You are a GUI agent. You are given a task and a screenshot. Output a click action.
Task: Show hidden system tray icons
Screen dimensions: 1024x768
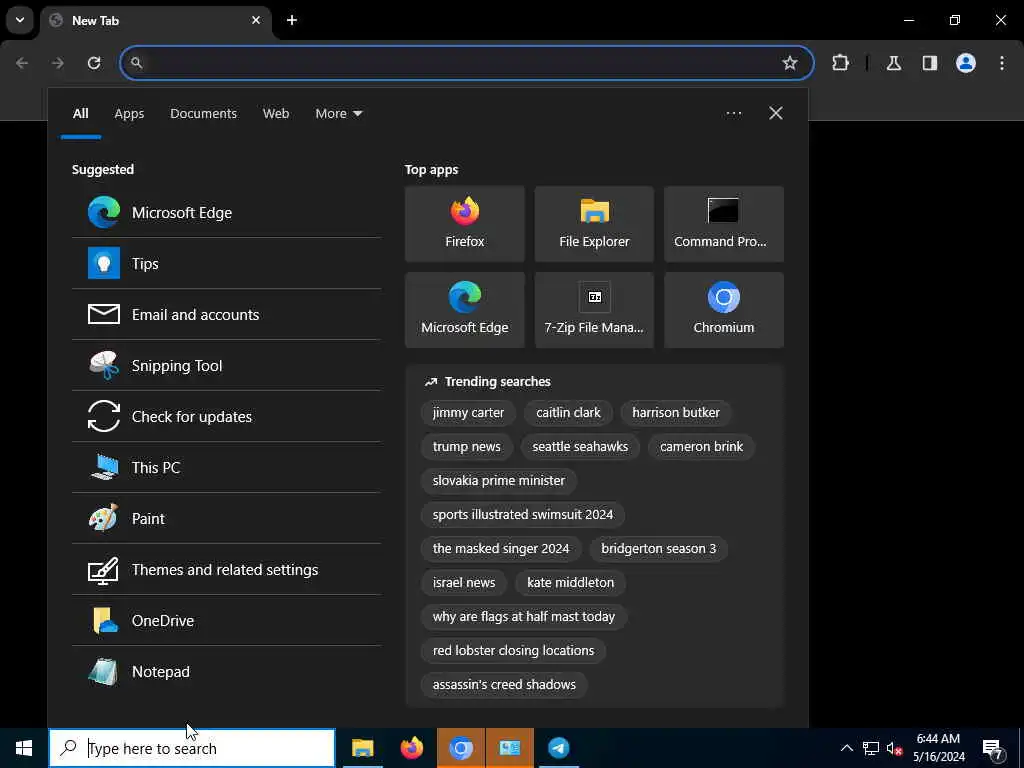coord(846,748)
